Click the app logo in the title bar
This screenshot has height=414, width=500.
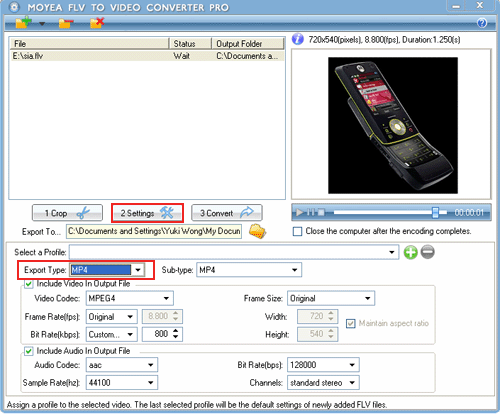tap(14, 7)
